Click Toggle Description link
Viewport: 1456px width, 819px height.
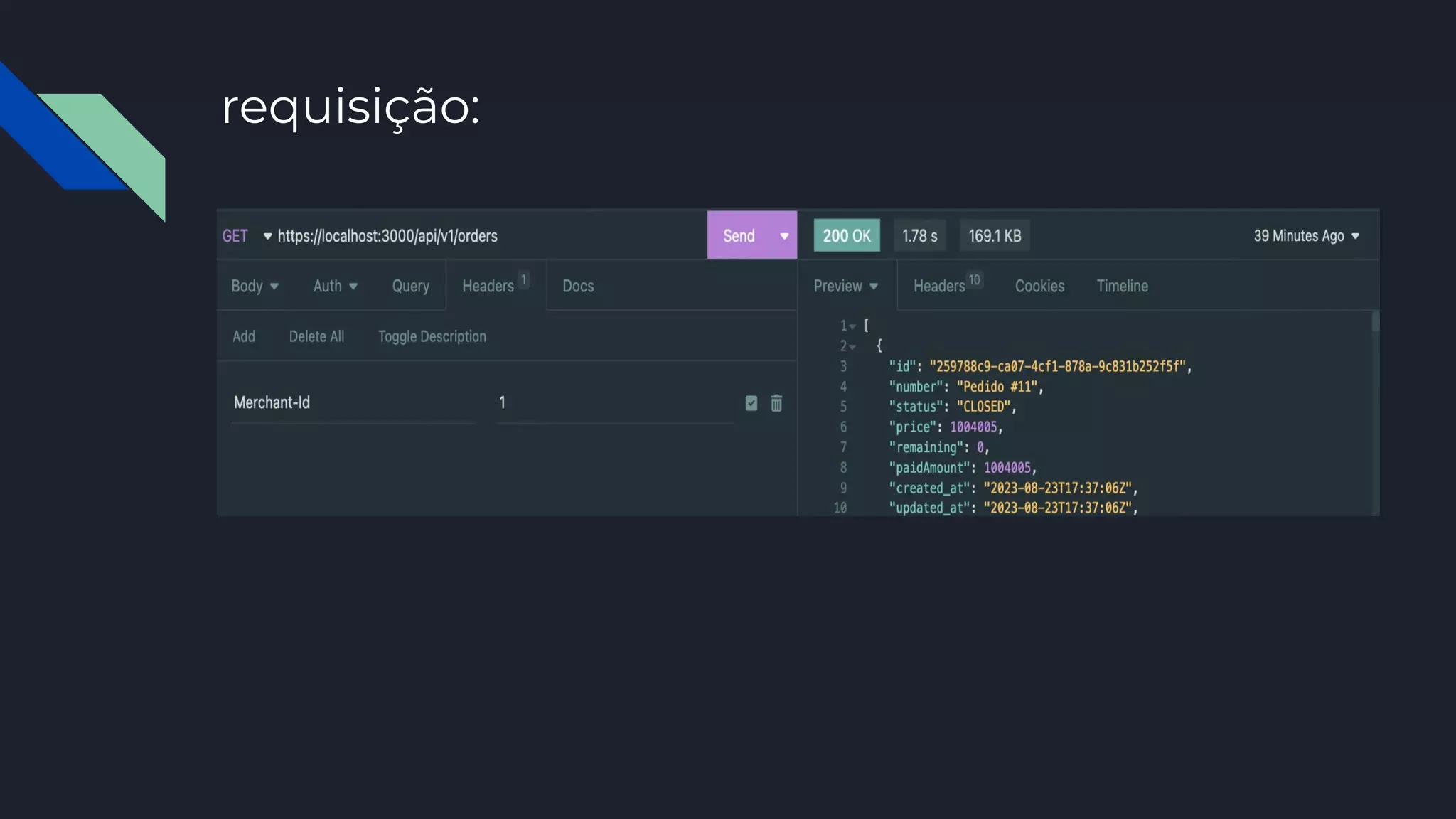pyautogui.click(x=432, y=336)
